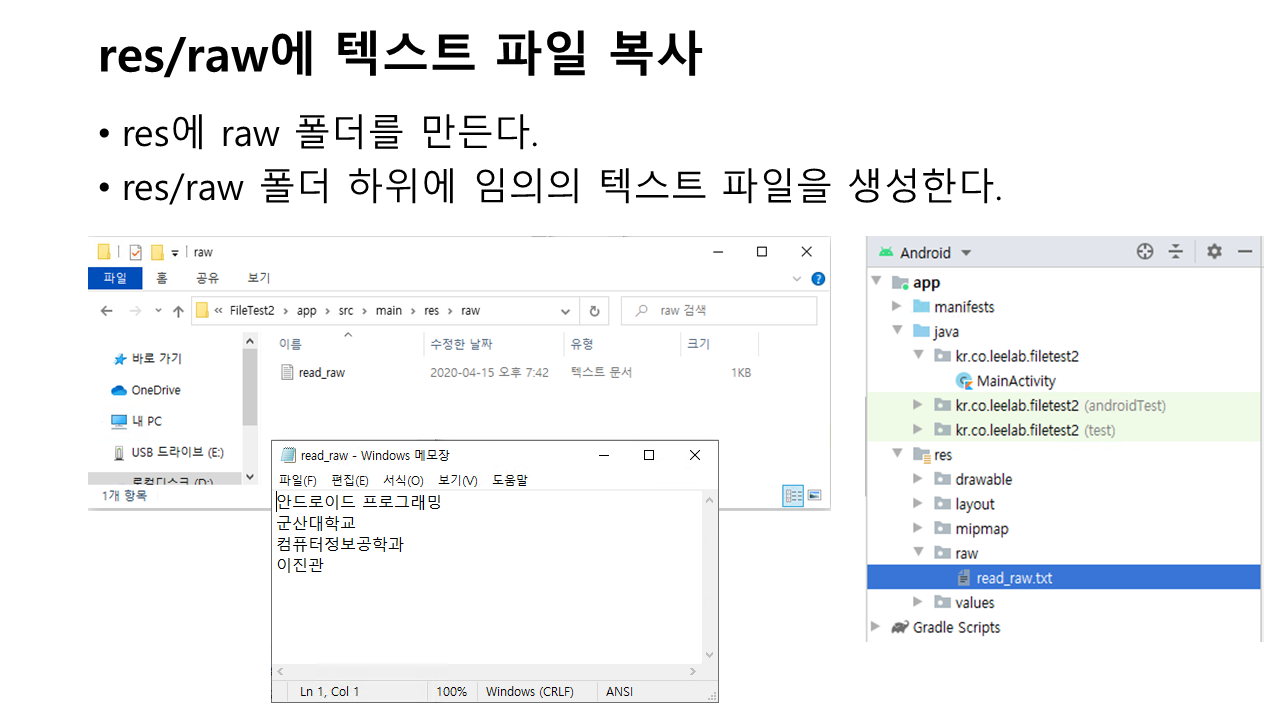Switch to details view layout icon
Screen dimensions: 1280x720
point(793,495)
